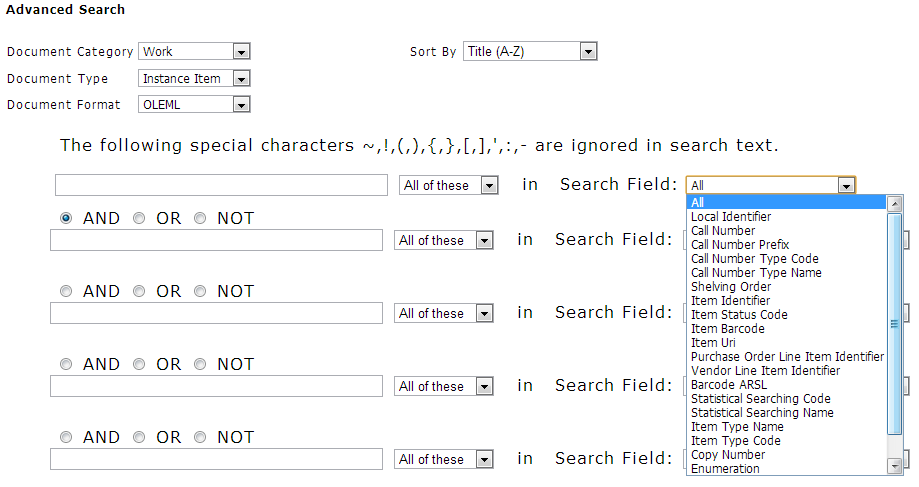Screen dimensions: 919x487
Task: Select Local Identifier option
Action: click(x=731, y=217)
